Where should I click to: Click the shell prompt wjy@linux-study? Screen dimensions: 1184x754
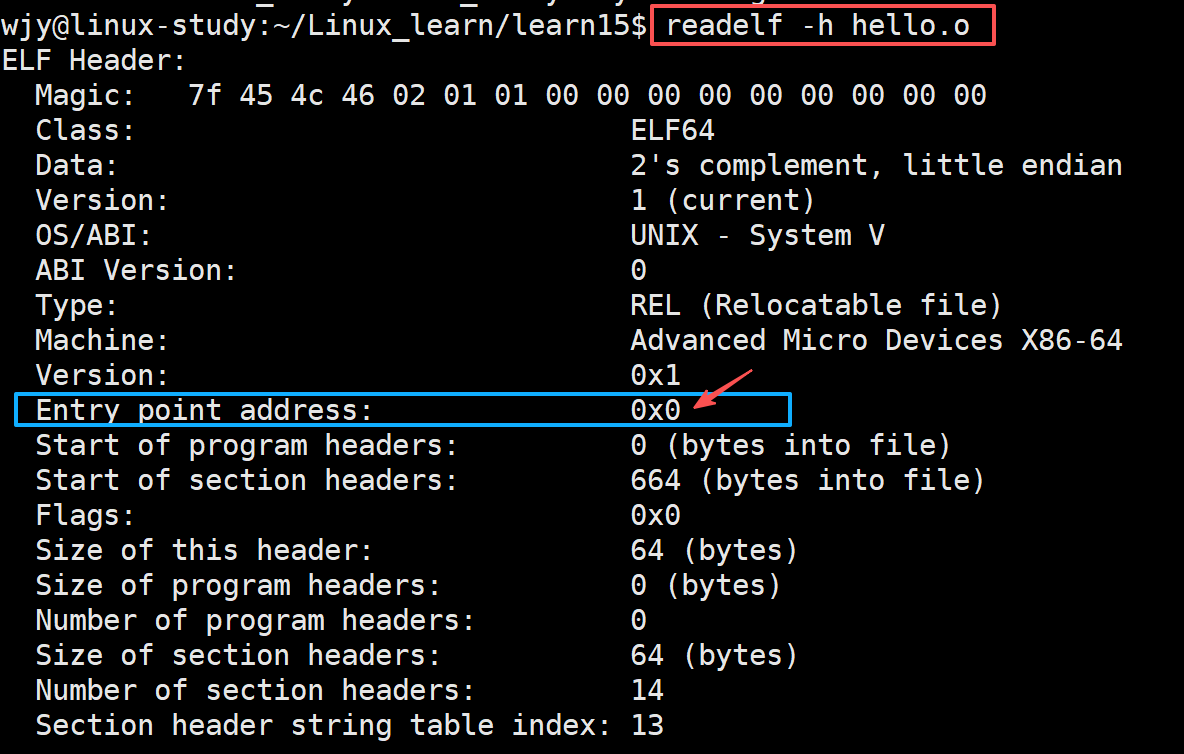(x=128, y=26)
